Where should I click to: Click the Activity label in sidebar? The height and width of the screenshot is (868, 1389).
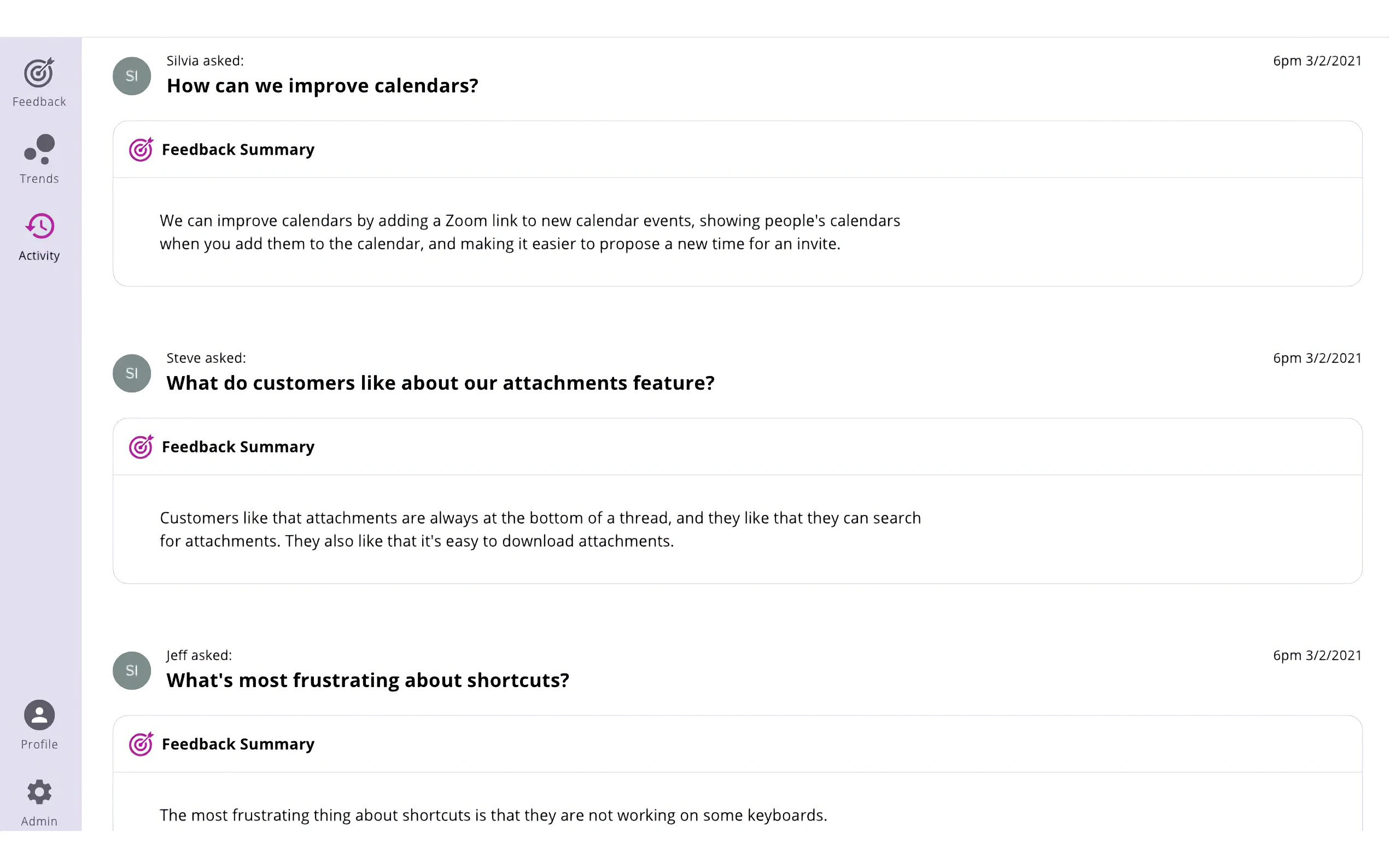(x=39, y=256)
